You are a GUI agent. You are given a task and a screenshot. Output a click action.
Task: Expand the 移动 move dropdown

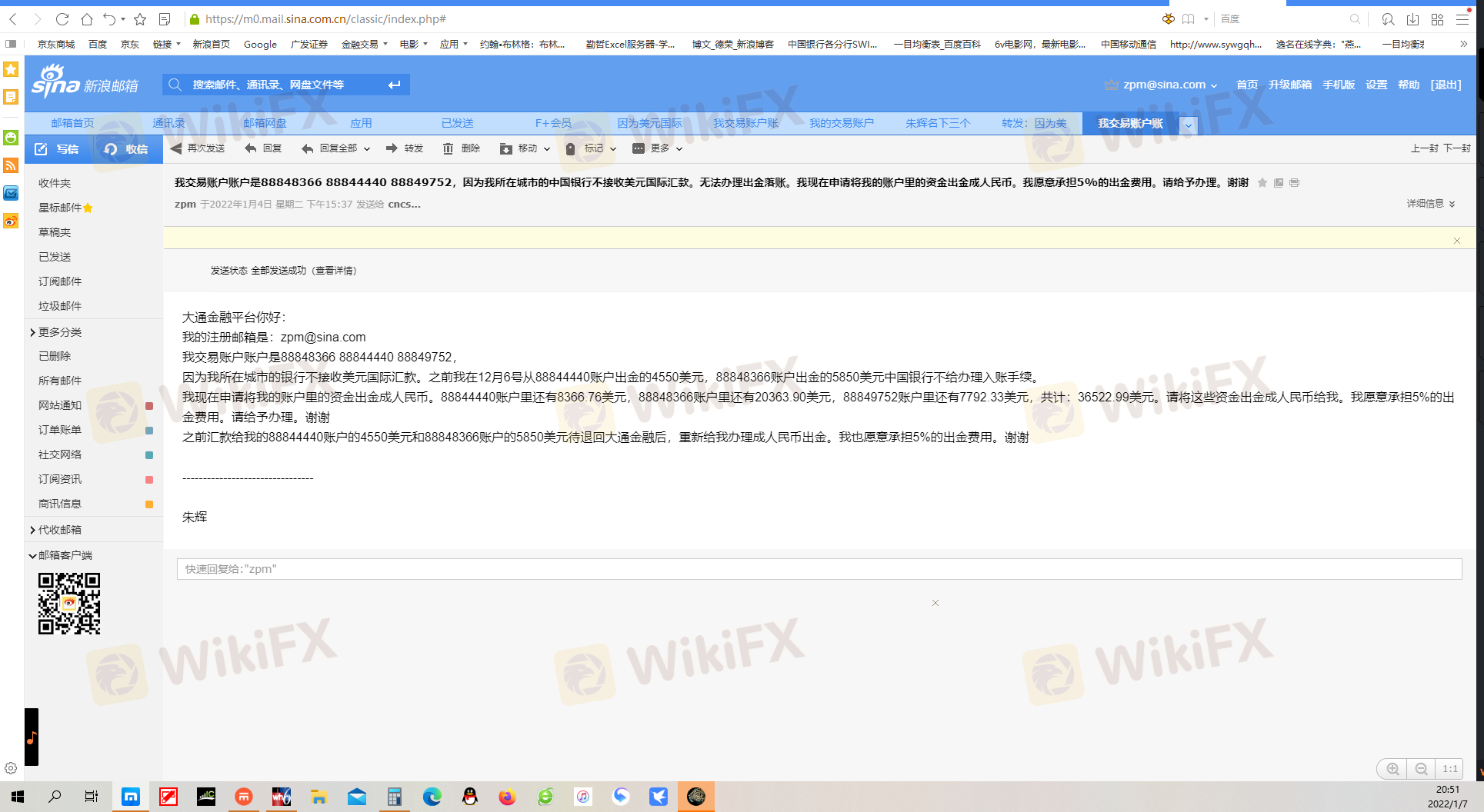[547, 149]
